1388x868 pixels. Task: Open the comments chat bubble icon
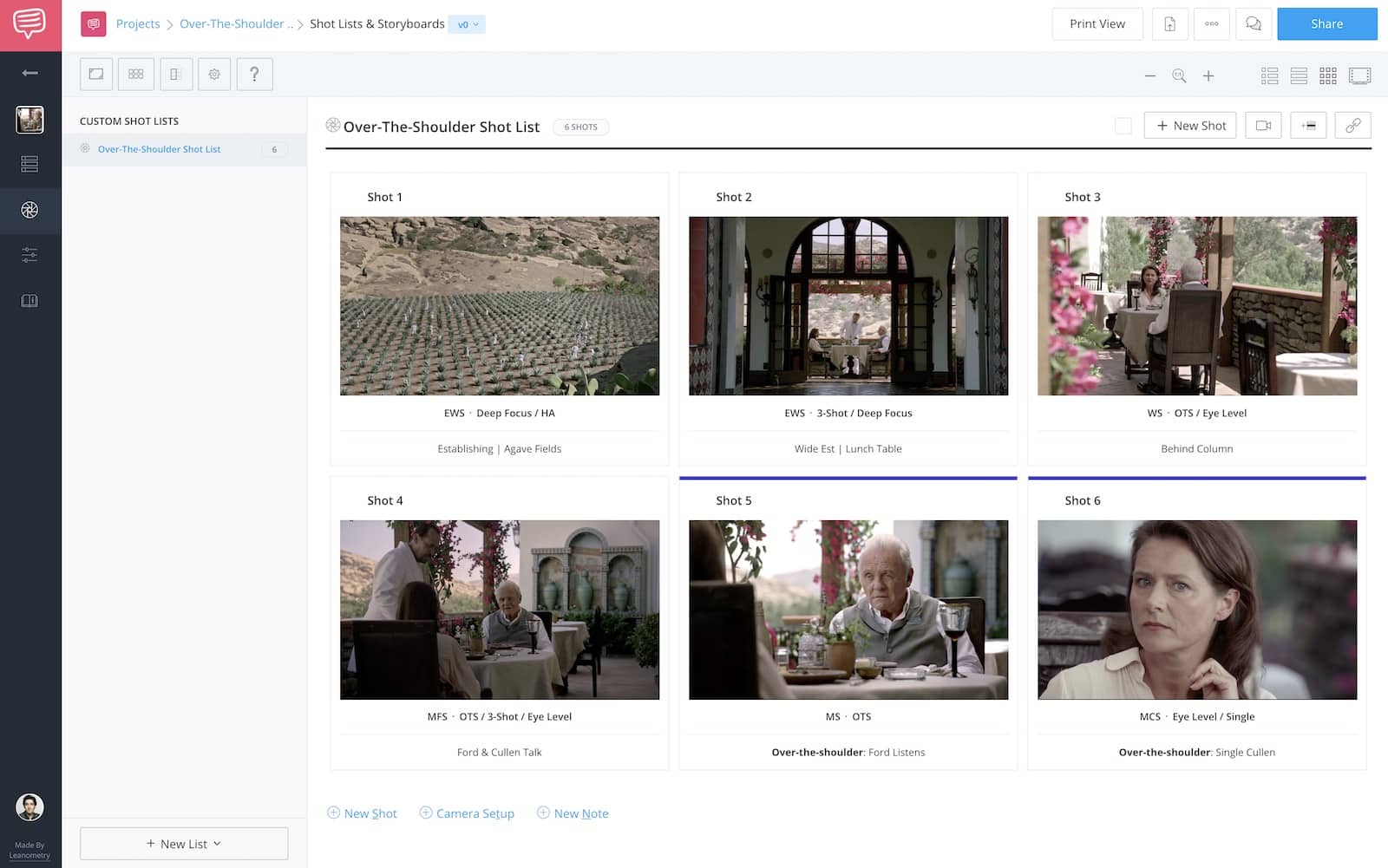1253,24
